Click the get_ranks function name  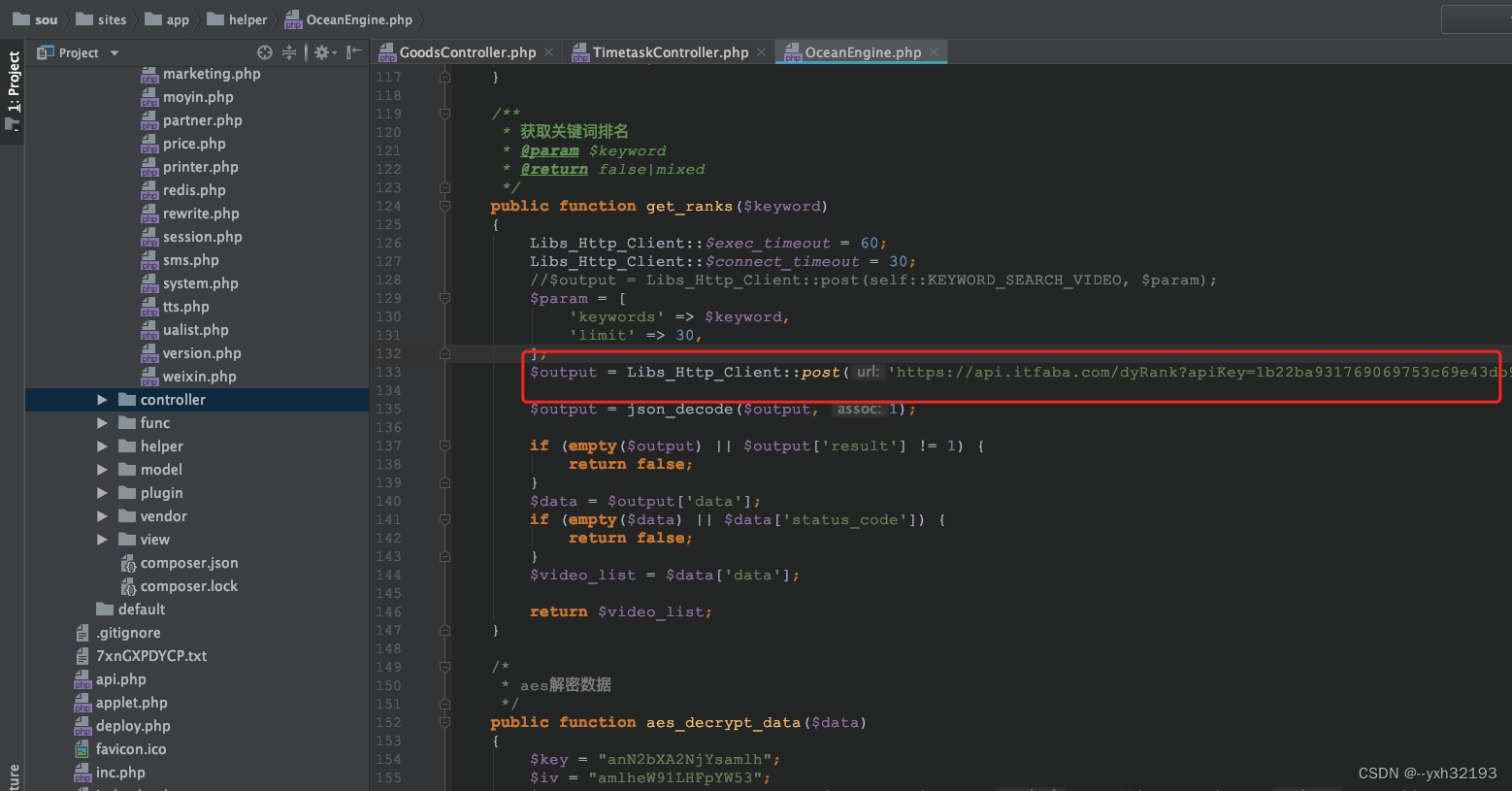coord(689,206)
